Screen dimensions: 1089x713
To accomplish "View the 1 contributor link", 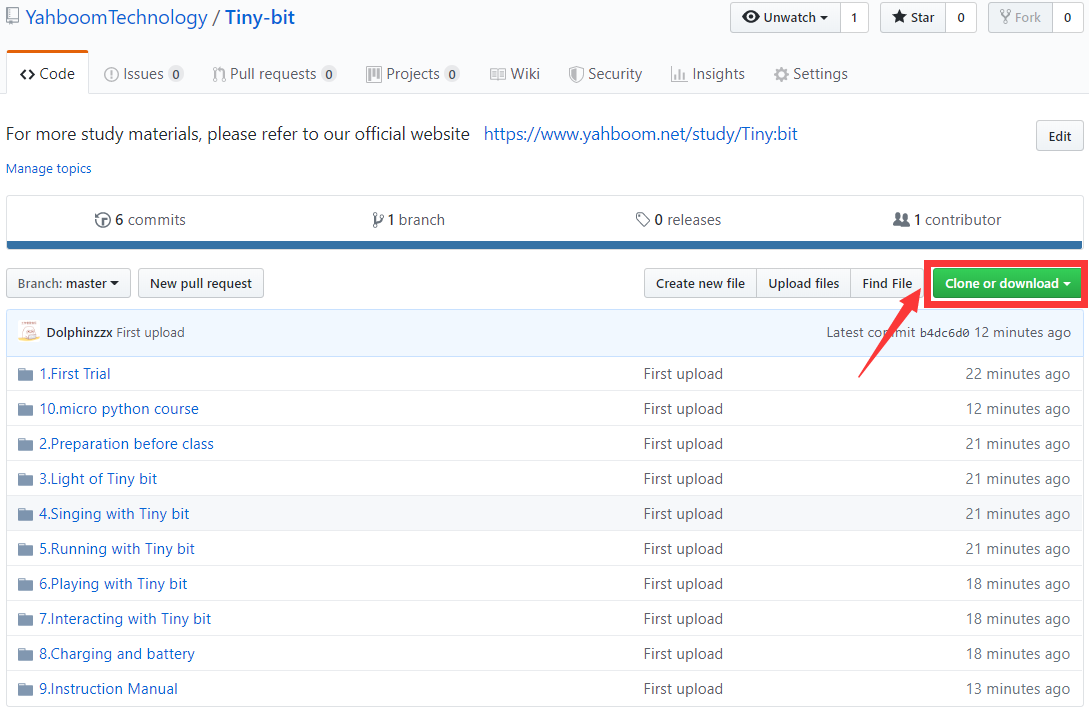I will tap(947, 220).
